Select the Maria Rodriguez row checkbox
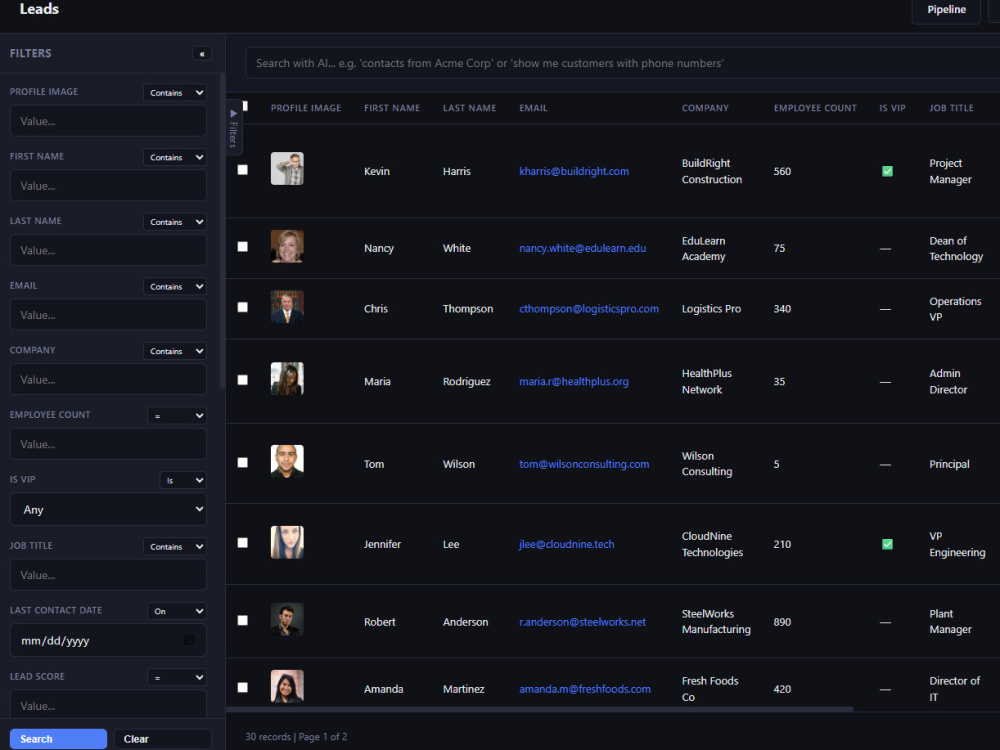The width and height of the screenshot is (1000, 750). pyautogui.click(x=242, y=379)
